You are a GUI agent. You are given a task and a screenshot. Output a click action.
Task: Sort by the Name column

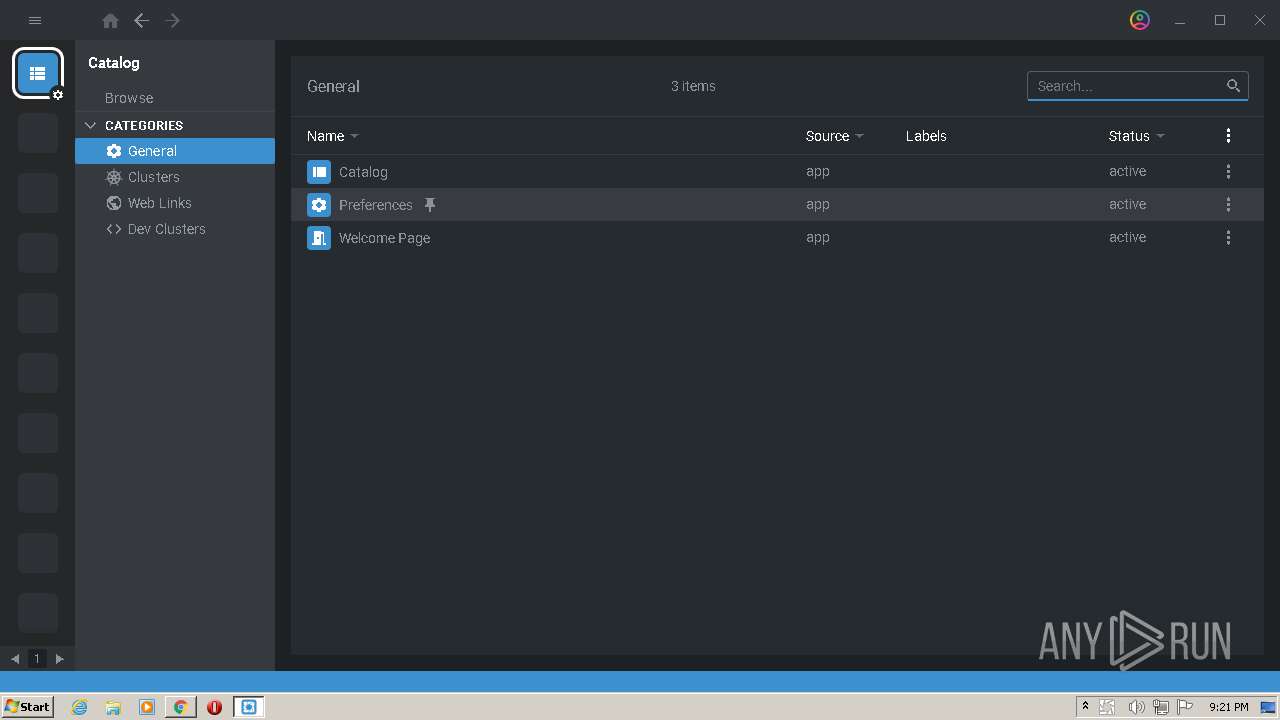(x=332, y=136)
